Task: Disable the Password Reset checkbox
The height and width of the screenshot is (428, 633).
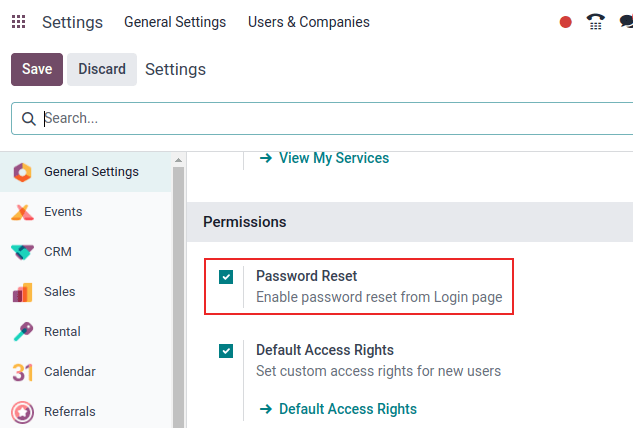Action: (x=226, y=277)
